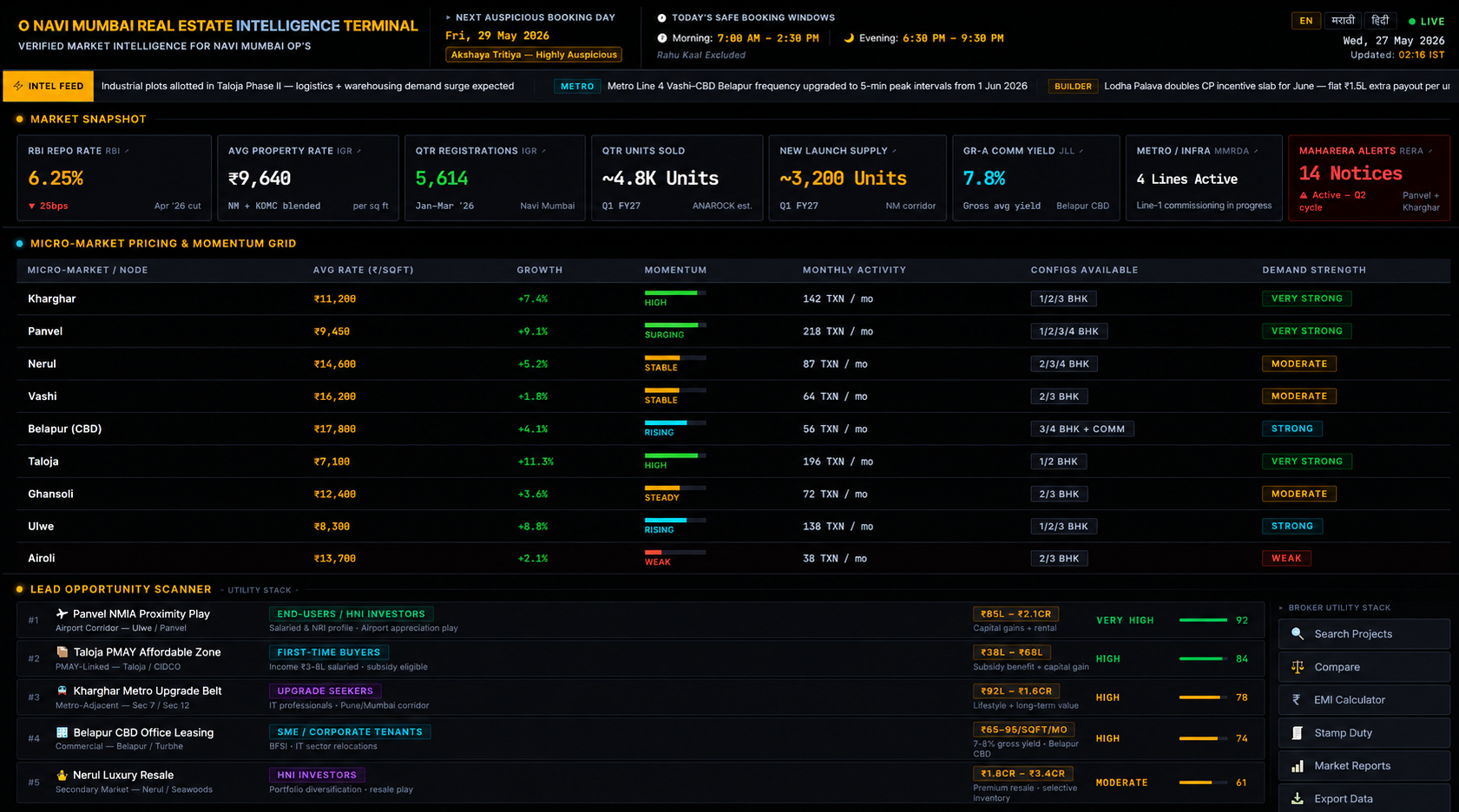Screen dimensions: 1459x812
Task: Click the warning triangle in MahaRERA Alerts card
Action: 1304,195
